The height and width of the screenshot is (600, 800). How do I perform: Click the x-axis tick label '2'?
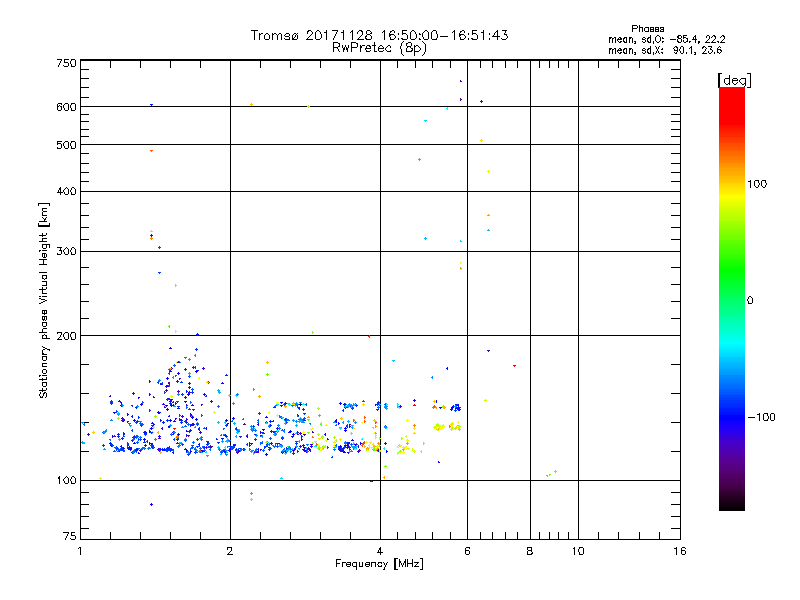[x=230, y=551]
